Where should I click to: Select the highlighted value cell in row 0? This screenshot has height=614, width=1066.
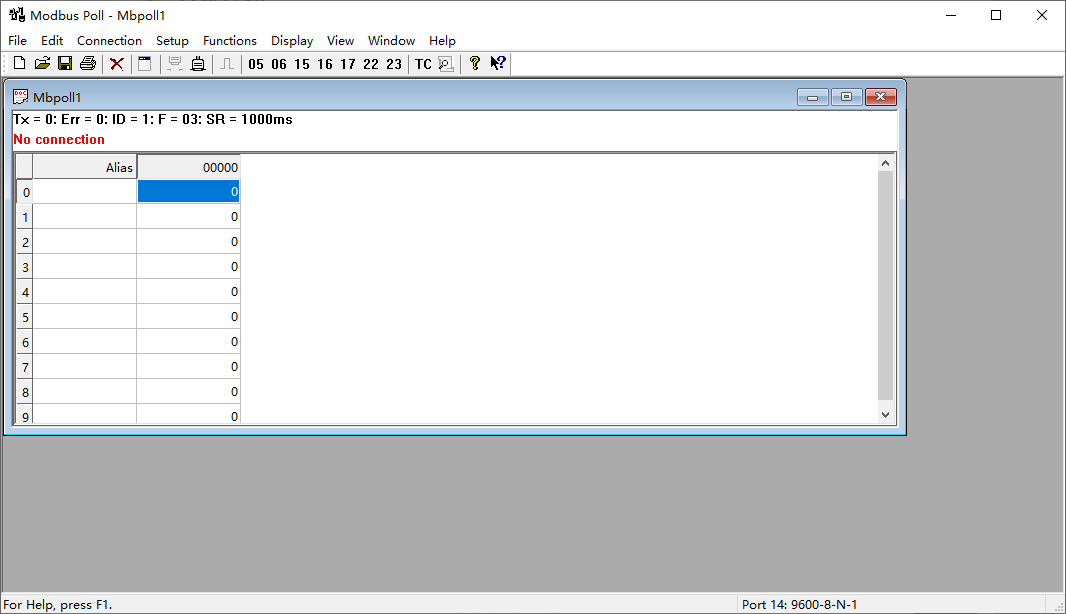188,192
